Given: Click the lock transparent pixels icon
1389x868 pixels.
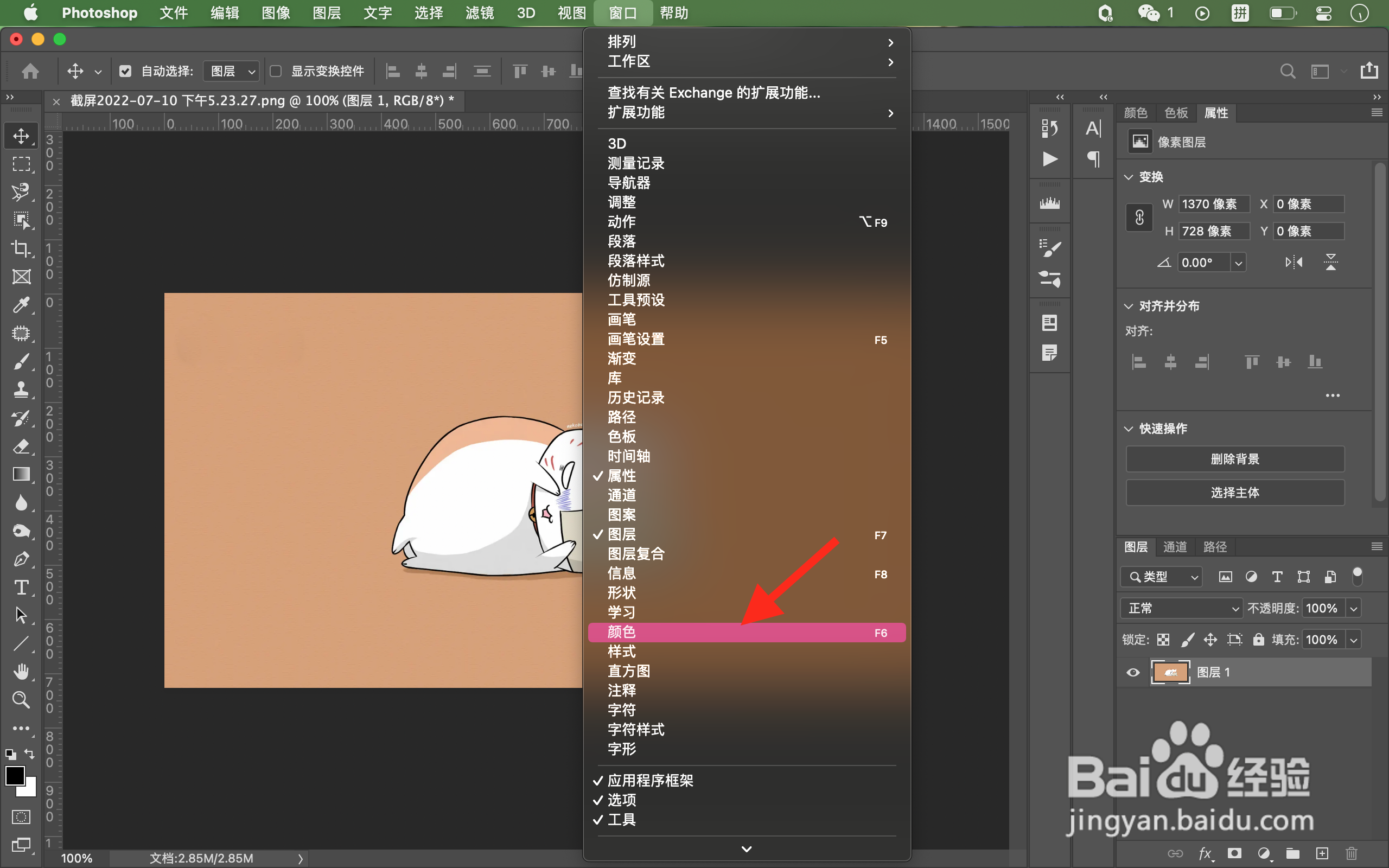Looking at the screenshot, I should click(x=1163, y=640).
